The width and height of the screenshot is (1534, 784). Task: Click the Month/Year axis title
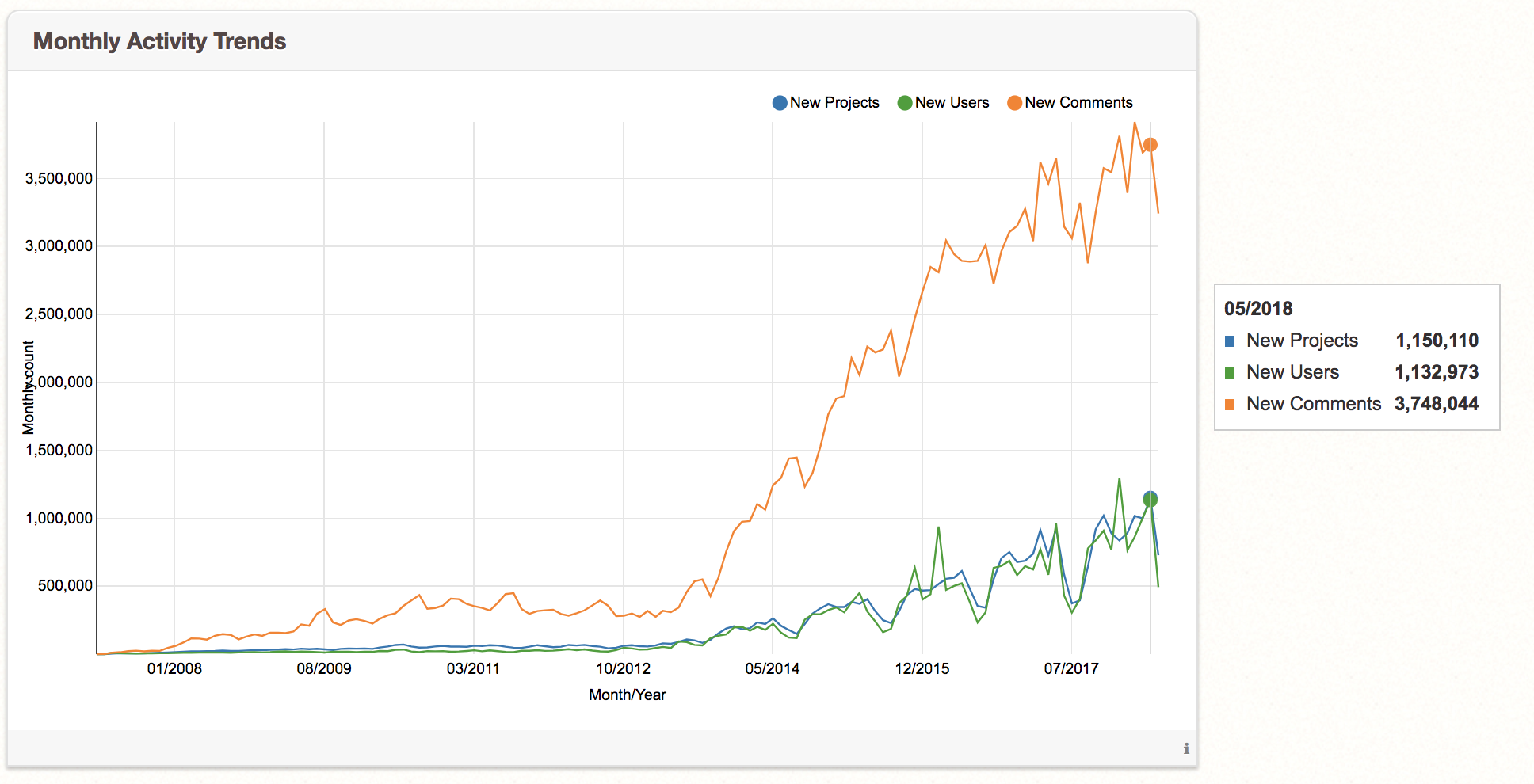click(x=627, y=695)
